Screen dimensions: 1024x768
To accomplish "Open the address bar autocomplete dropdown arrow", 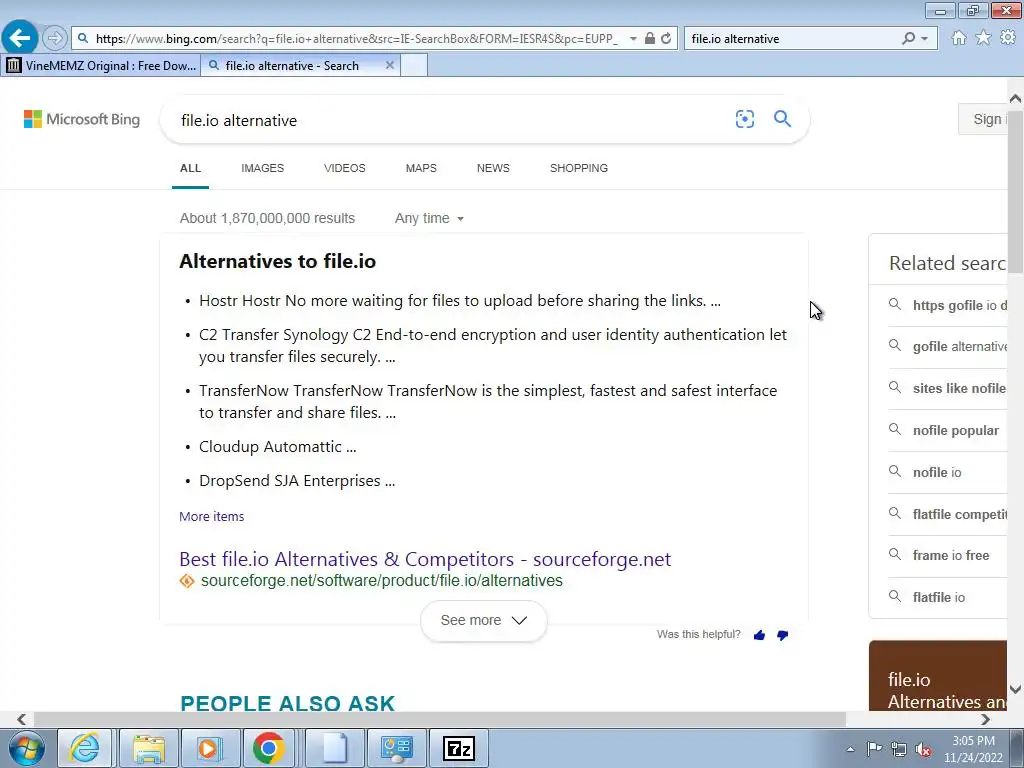I will [x=633, y=39].
